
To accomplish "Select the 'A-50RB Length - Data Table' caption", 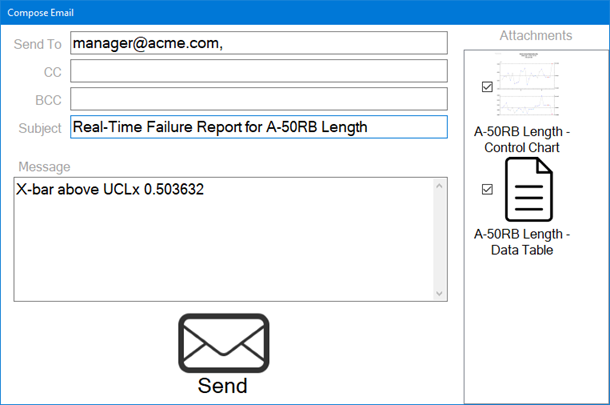I will pos(522,241).
